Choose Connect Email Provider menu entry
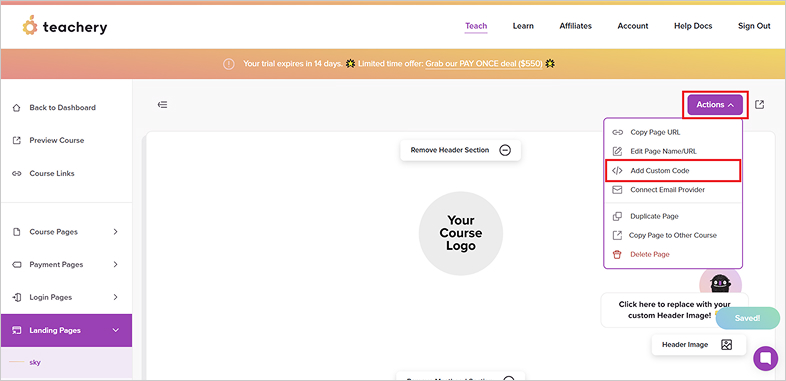Image resolution: width=786 pixels, height=381 pixels. pyautogui.click(x=673, y=190)
